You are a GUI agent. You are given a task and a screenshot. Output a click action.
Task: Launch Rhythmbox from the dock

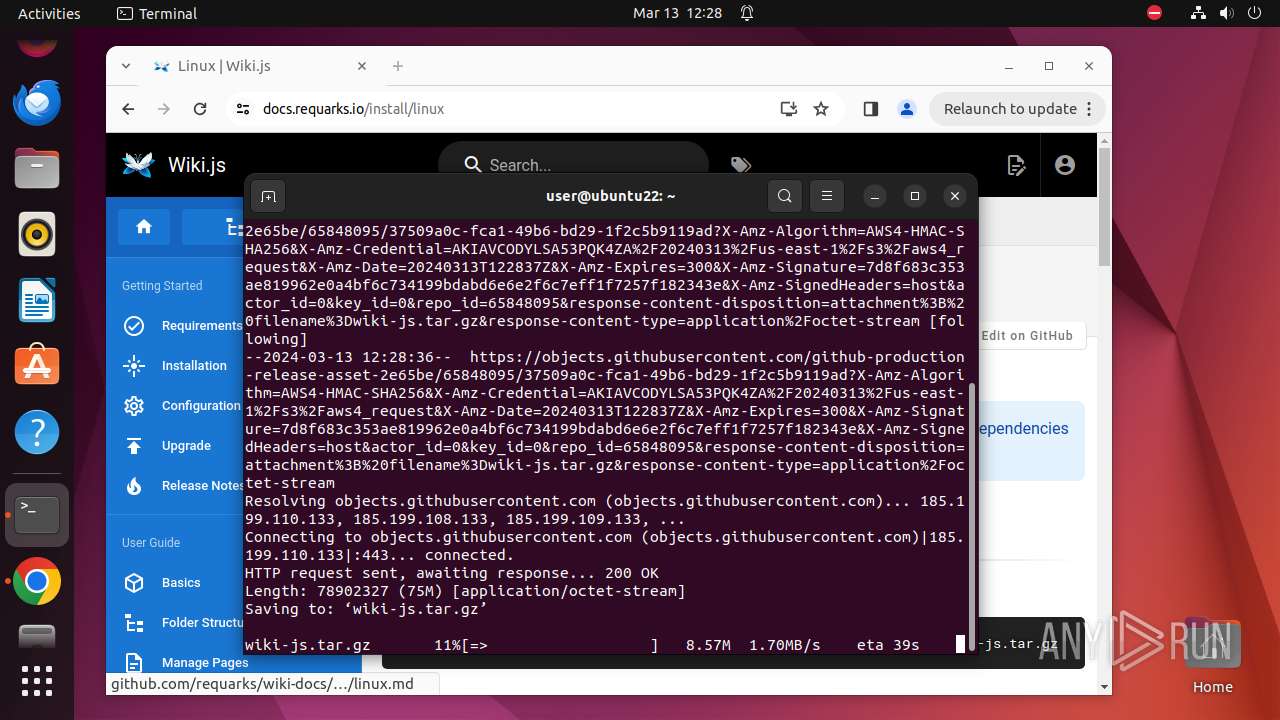(x=37, y=234)
